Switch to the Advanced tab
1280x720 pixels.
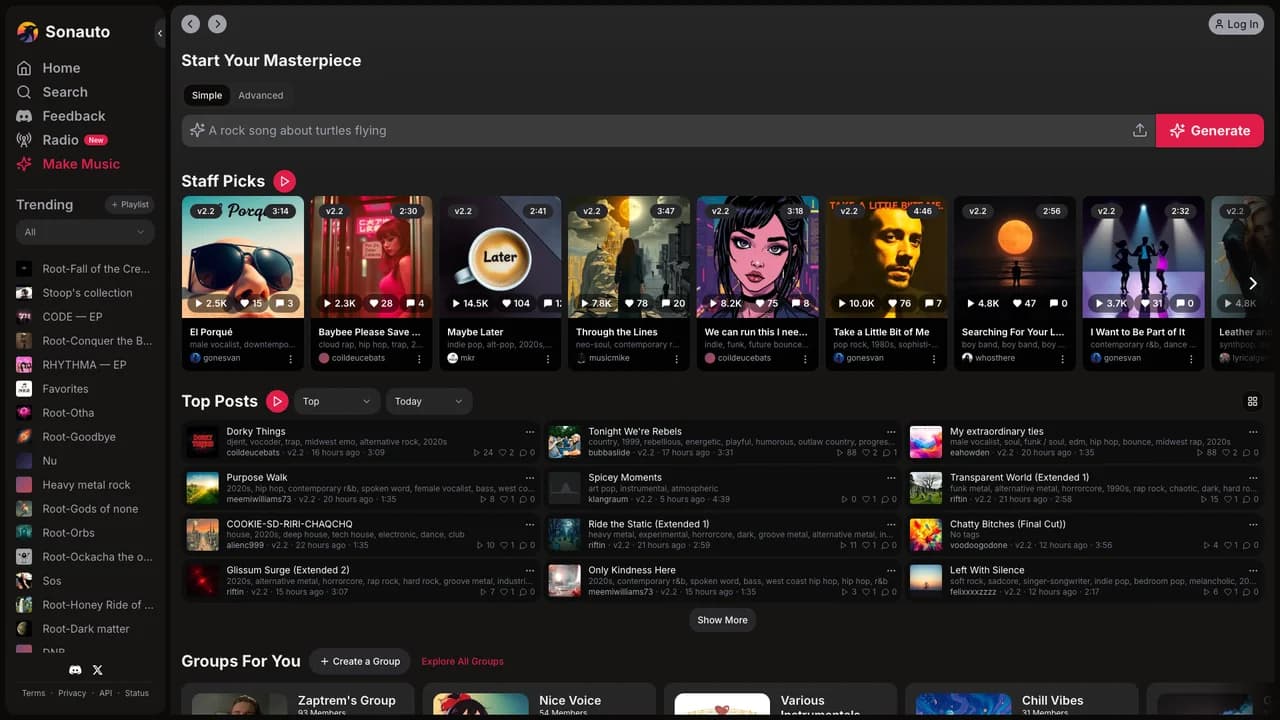pos(261,96)
